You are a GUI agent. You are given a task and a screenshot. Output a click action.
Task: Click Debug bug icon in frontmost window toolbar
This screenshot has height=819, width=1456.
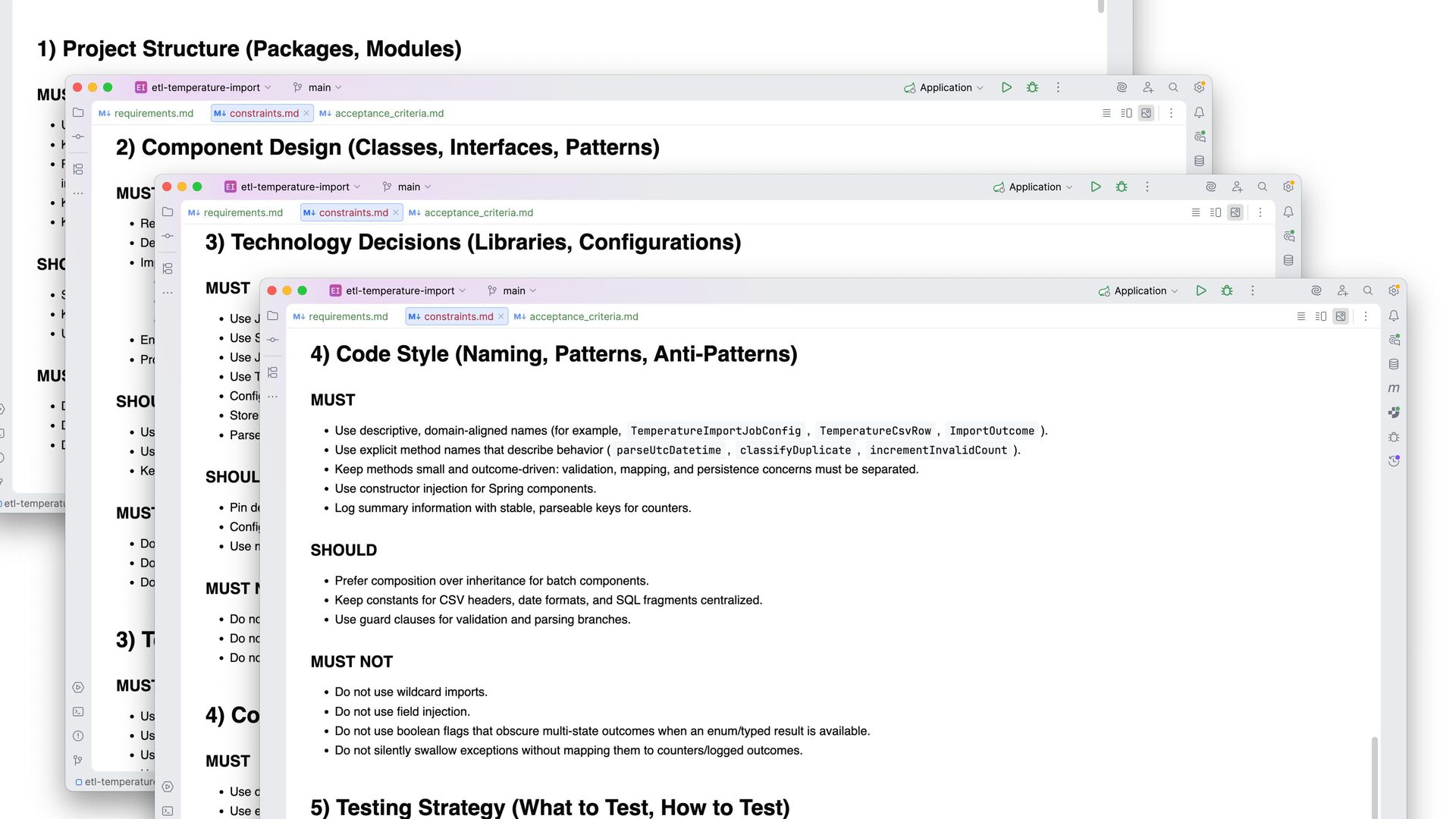coord(1226,290)
